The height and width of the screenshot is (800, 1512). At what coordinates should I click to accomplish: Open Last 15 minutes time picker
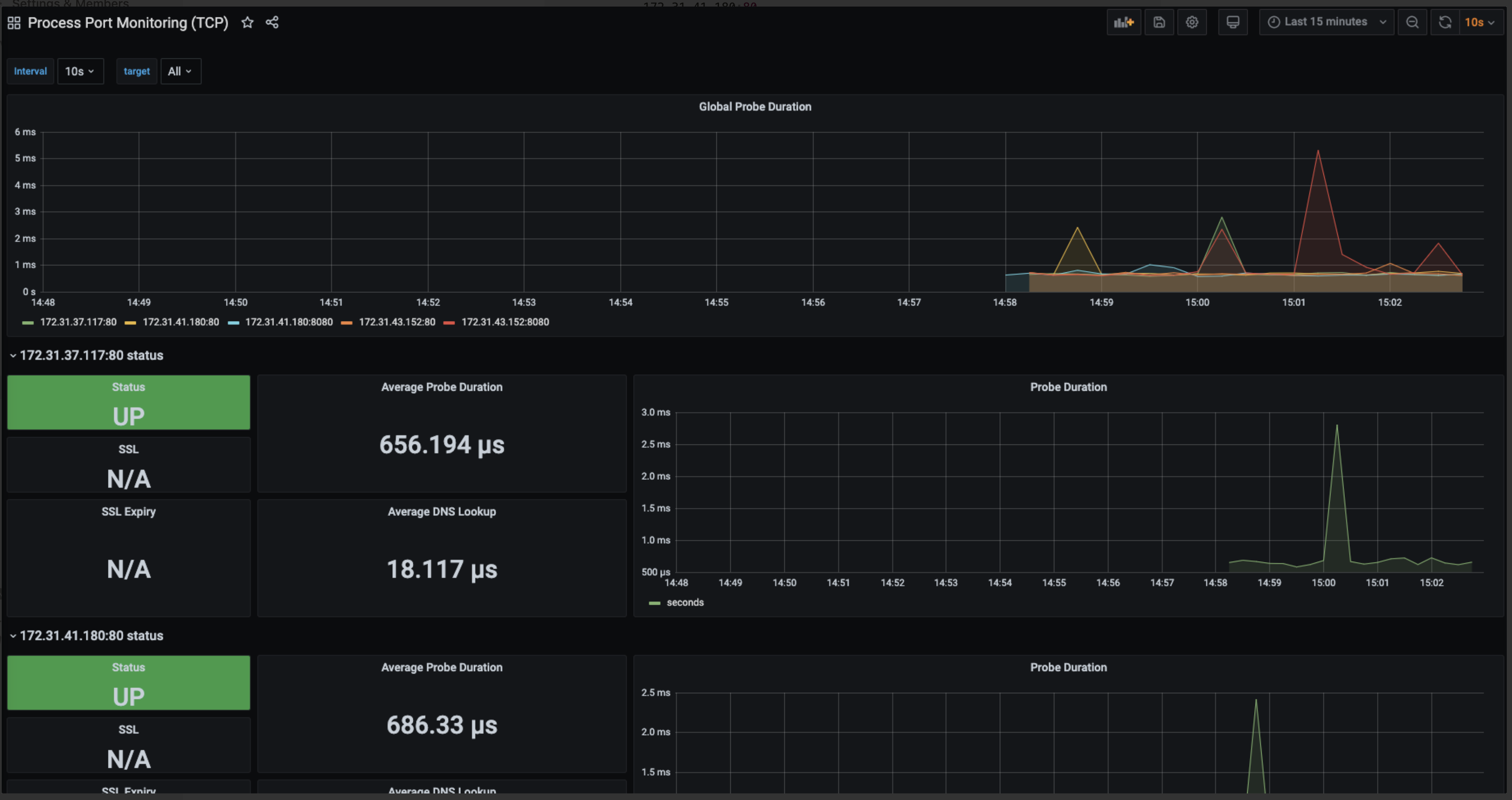pyautogui.click(x=1326, y=22)
